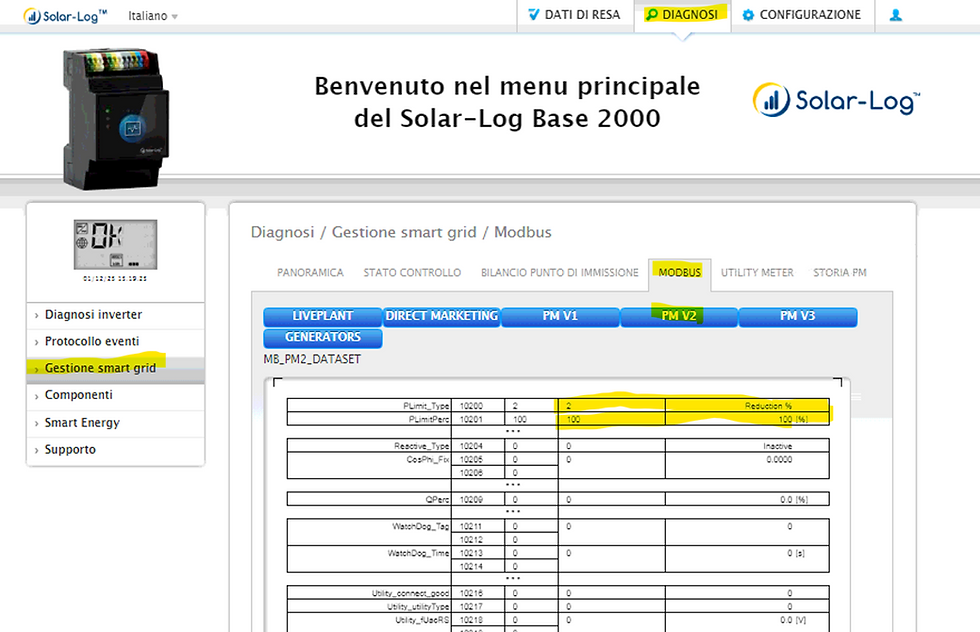Click the Utility_connect_good row label
This screenshot has width=980, height=632.
click(410, 593)
